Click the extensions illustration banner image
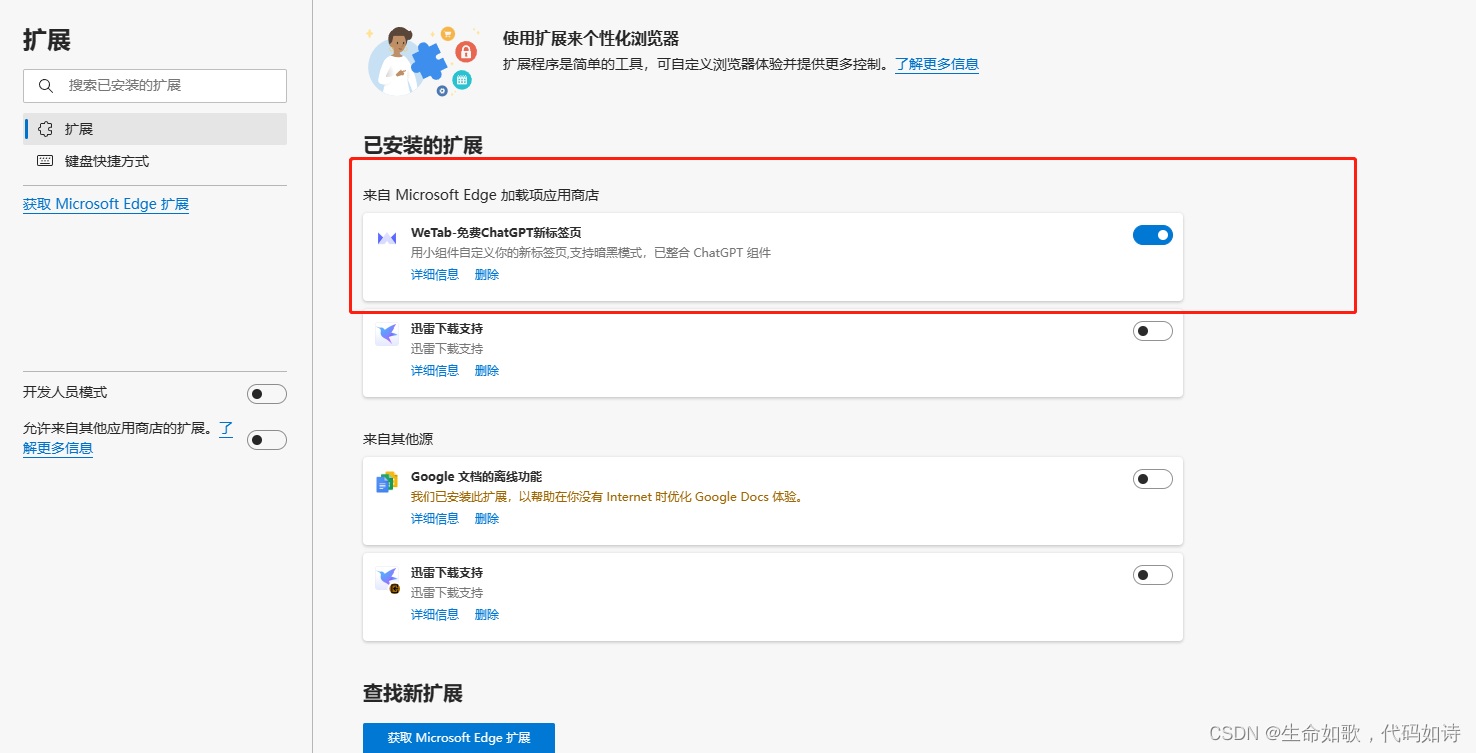 422,61
